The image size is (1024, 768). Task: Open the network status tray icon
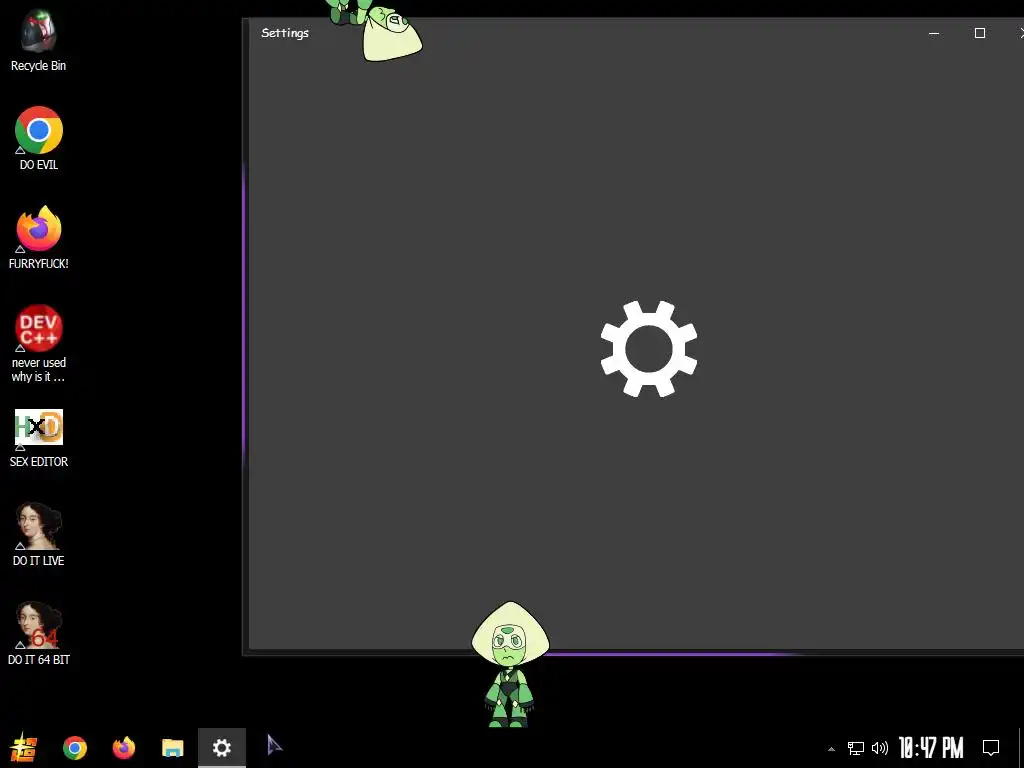coord(856,748)
